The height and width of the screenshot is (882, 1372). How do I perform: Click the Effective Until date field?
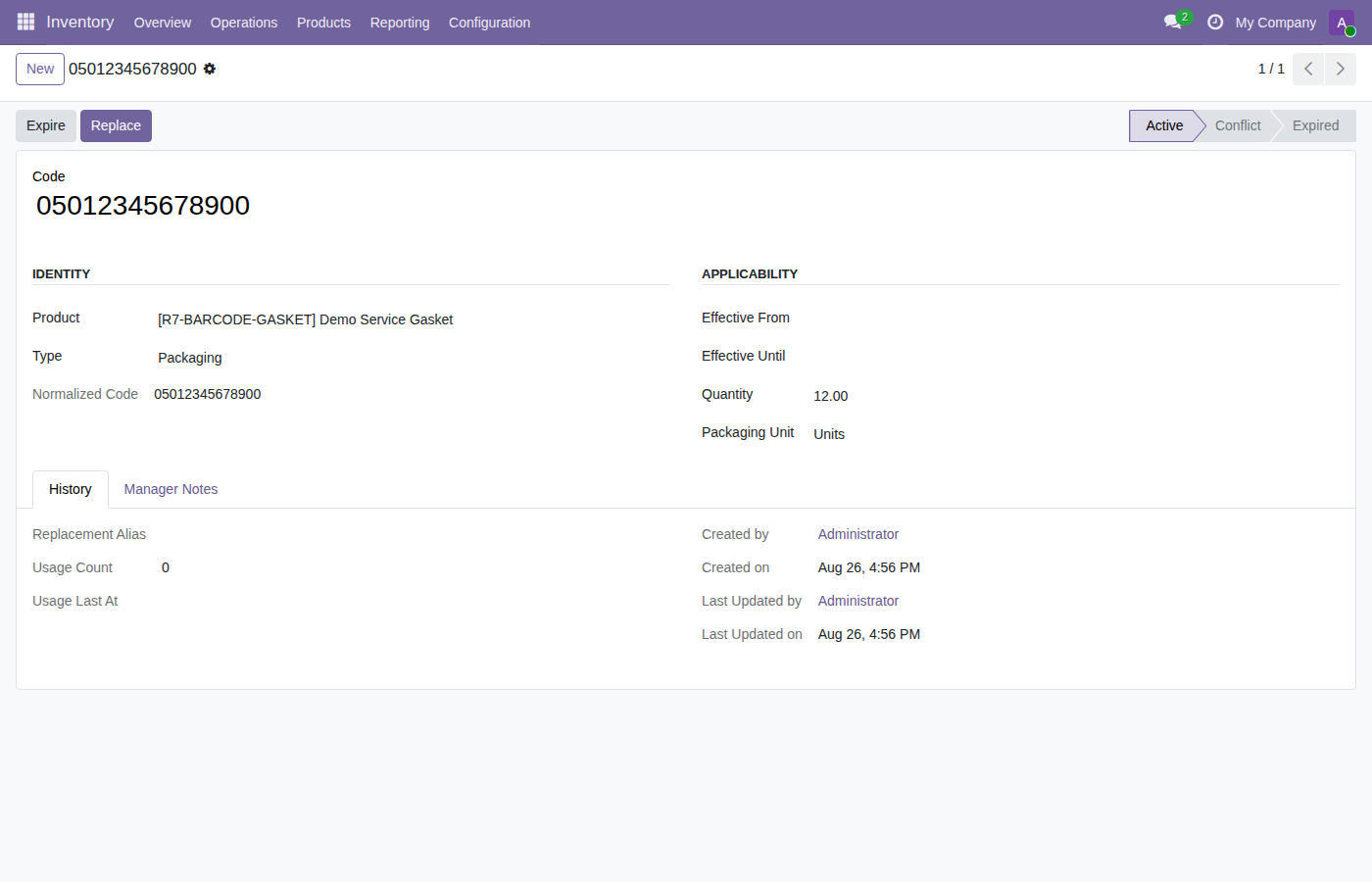point(1075,358)
